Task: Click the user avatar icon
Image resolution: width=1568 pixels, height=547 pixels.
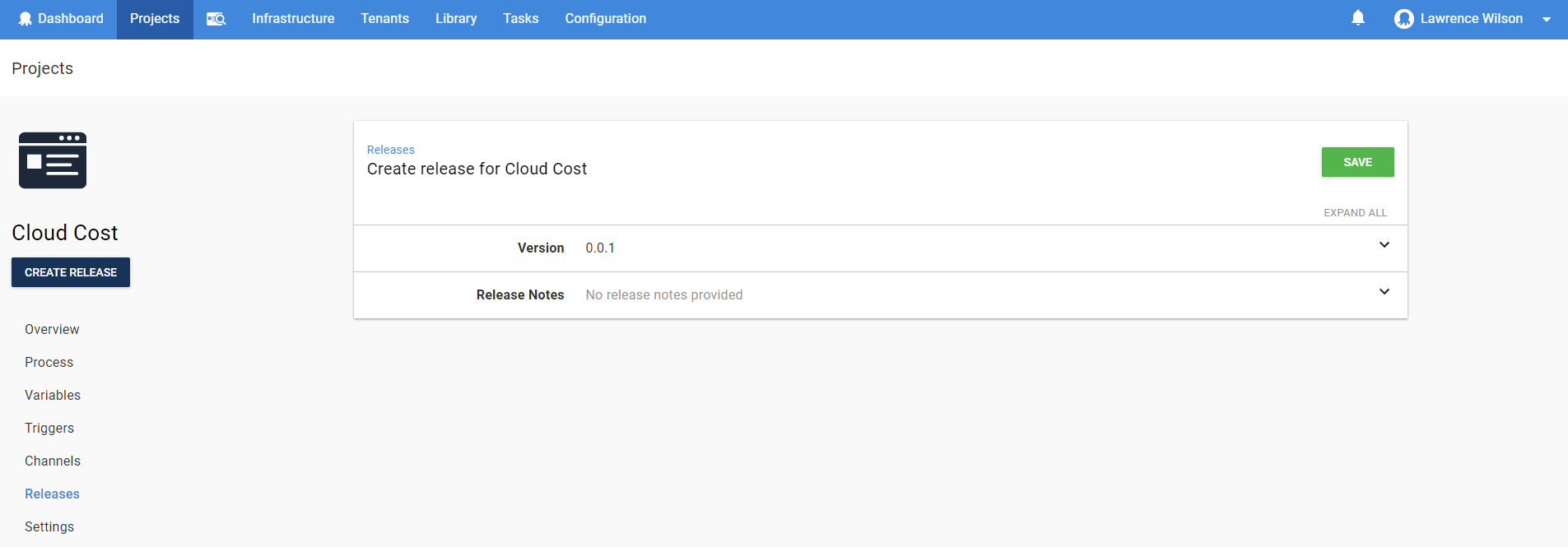Action: 1403,19
